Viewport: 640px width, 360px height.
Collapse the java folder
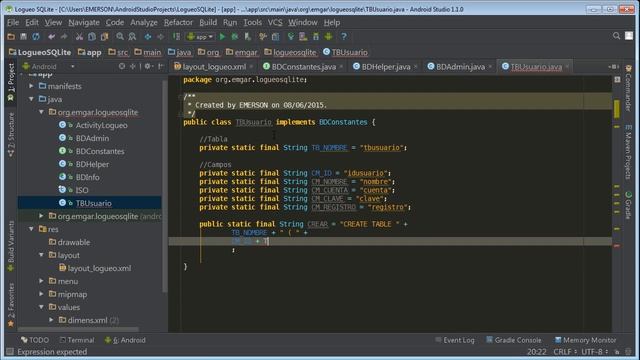(31, 99)
